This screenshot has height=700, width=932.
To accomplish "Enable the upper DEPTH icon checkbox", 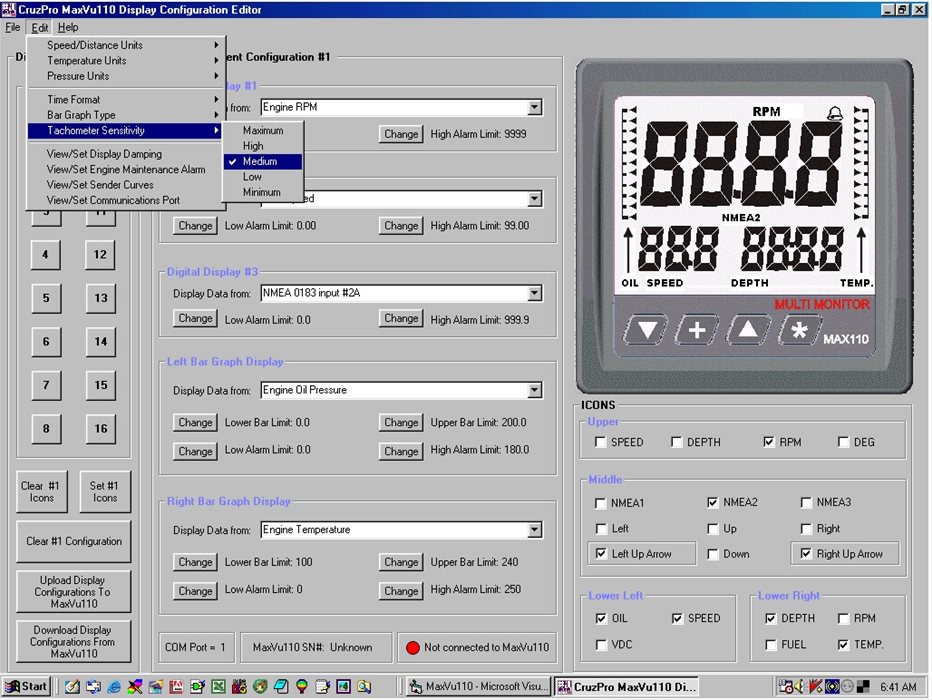I will 676,442.
